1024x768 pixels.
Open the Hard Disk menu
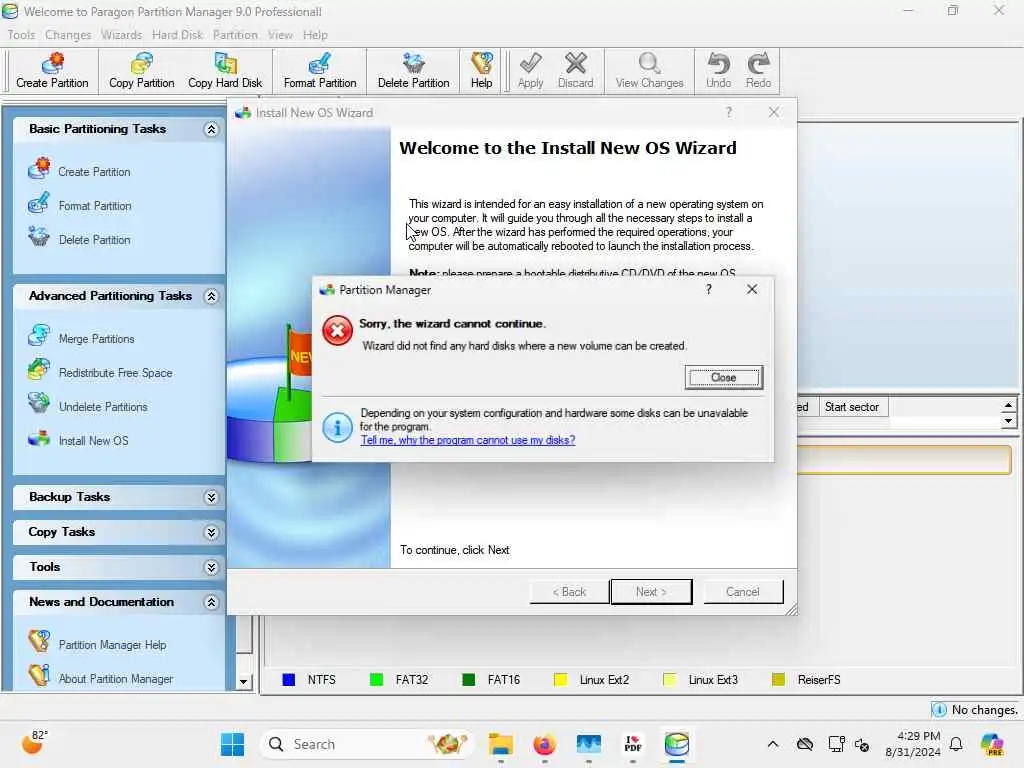[178, 35]
